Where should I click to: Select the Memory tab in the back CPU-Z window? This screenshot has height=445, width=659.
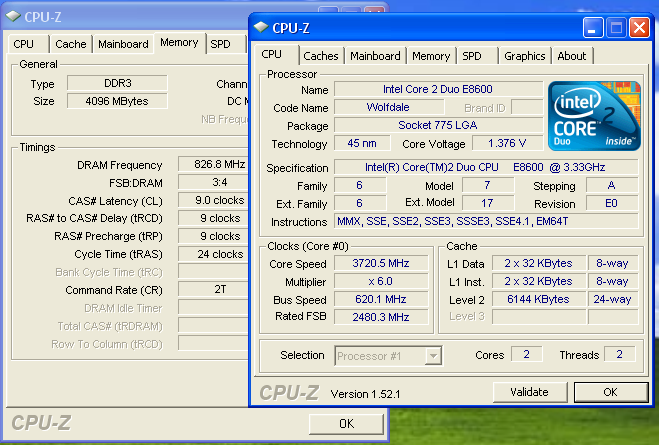[179, 42]
